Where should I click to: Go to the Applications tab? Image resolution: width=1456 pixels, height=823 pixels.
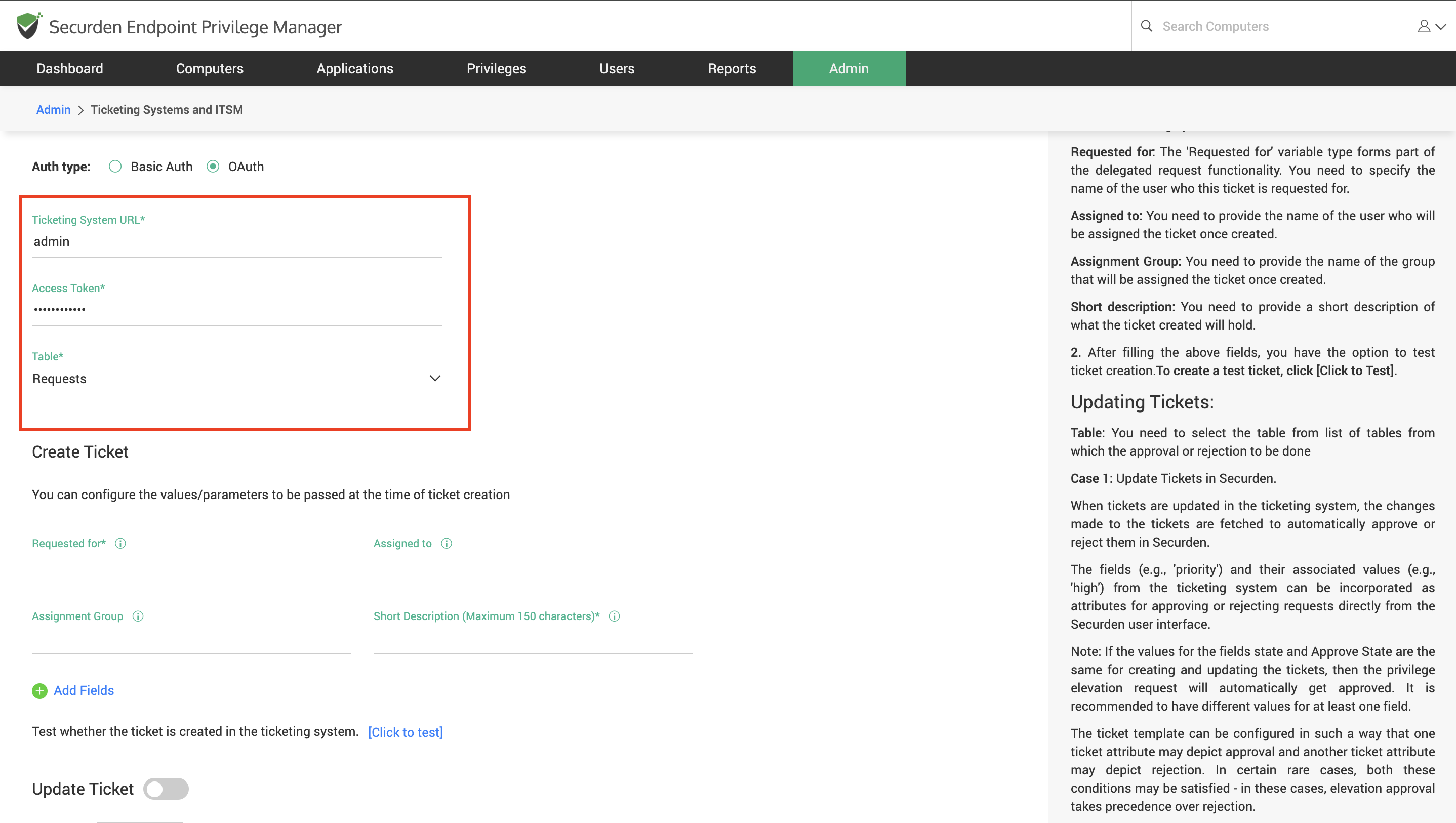tap(355, 68)
